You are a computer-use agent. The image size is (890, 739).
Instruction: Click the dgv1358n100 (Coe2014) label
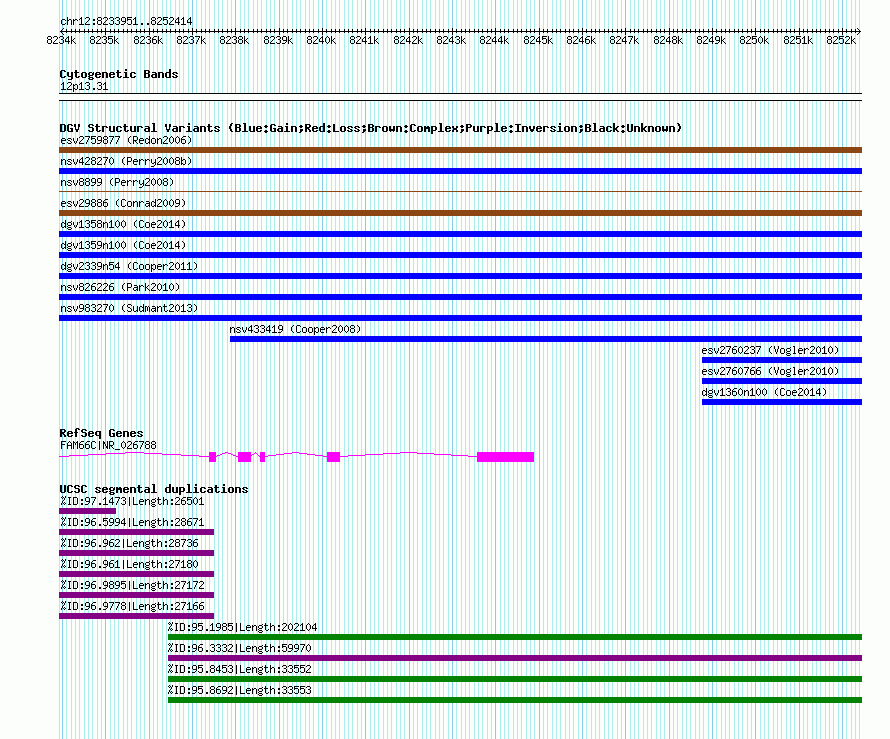(123, 224)
